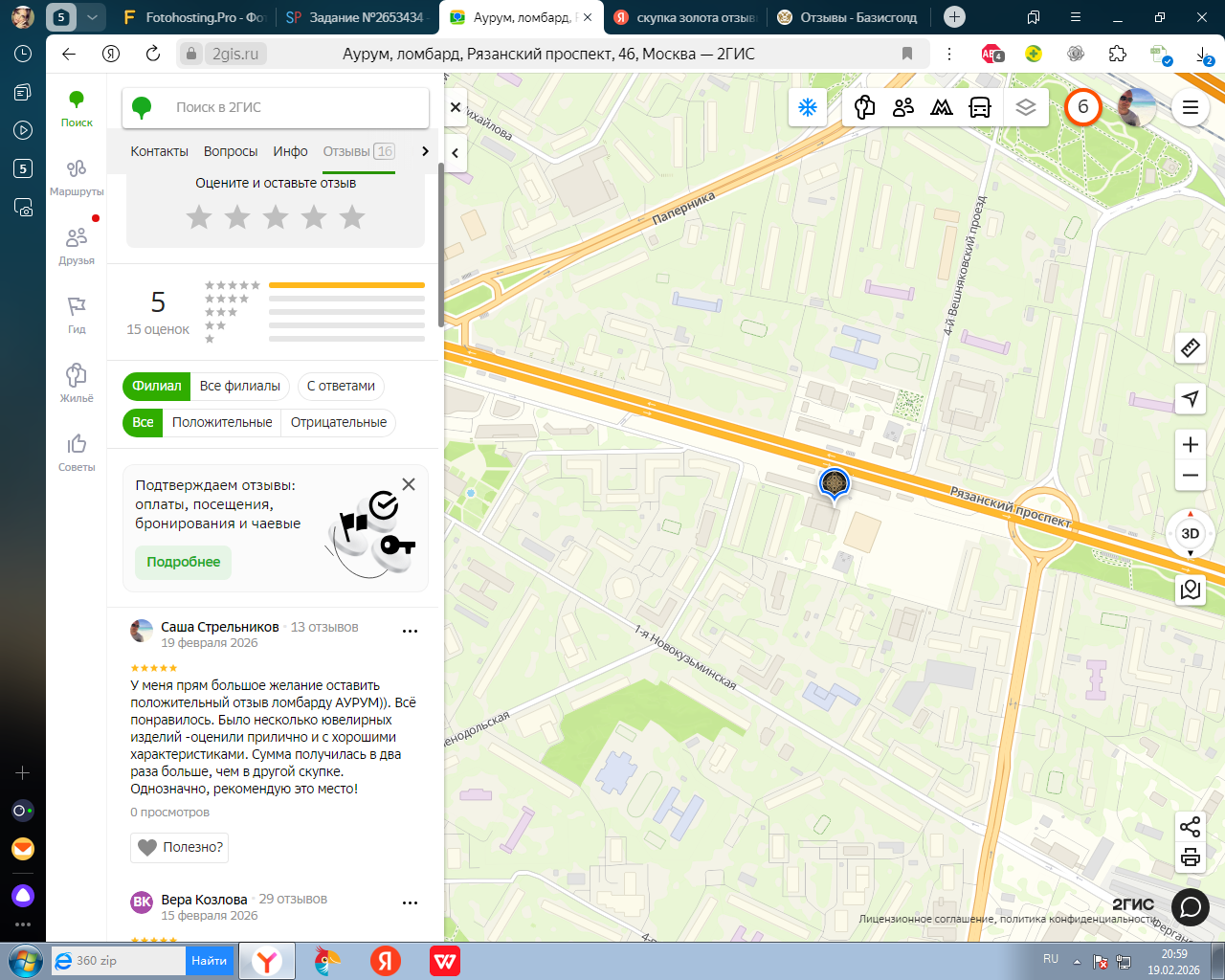Click the Найти taskbar search button
Screen dimensions: 1225x980
click(x=209, y=961)
